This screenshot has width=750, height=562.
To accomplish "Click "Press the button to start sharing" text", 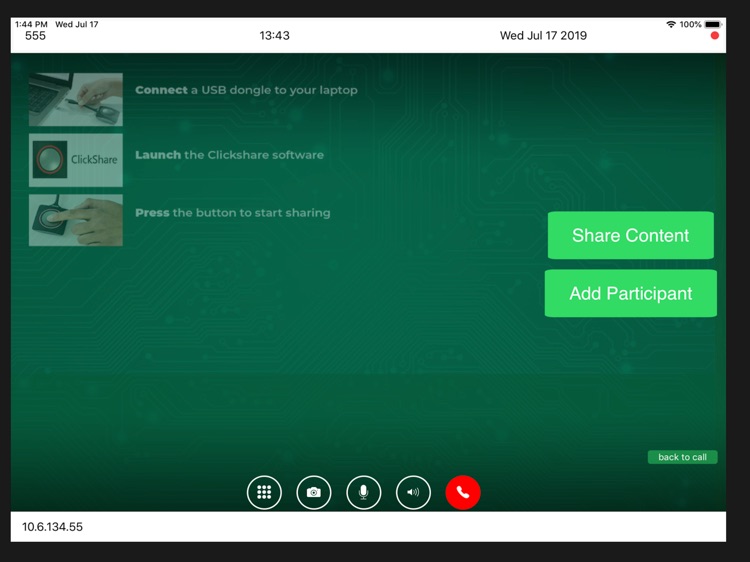I will click(233, 213).
